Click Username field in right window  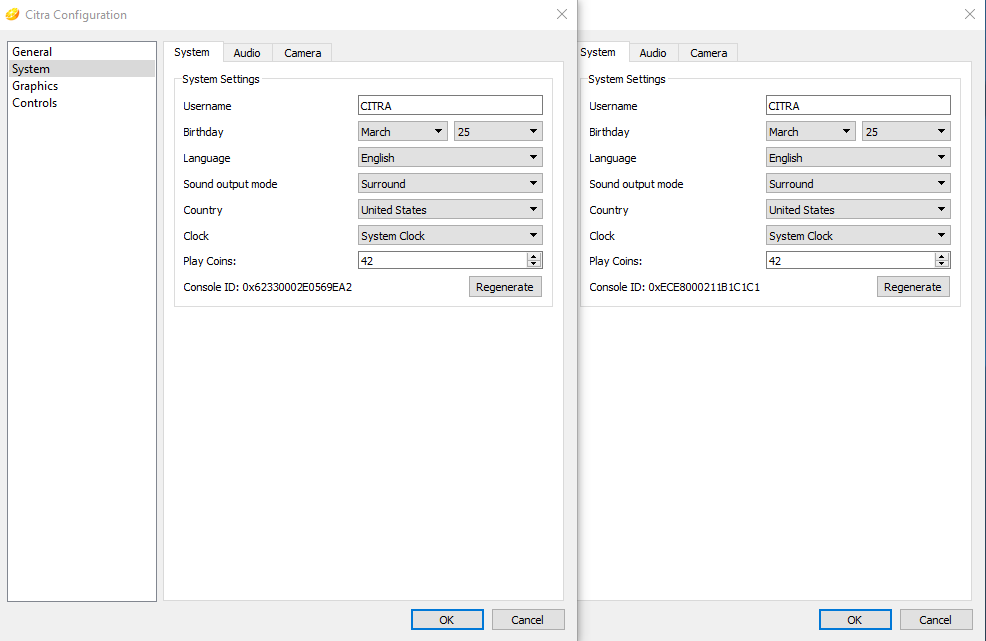858,105
